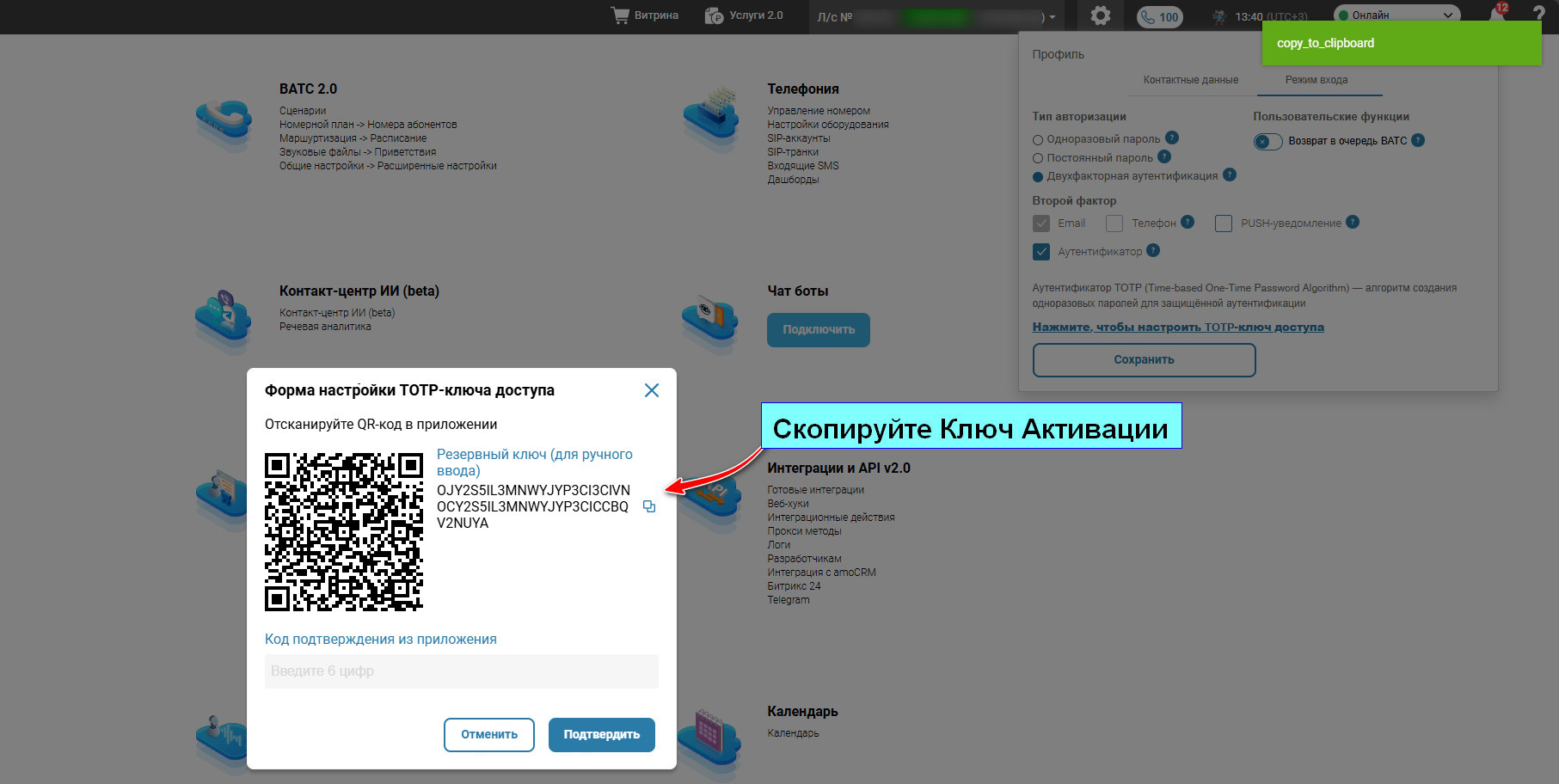Select Одноразовый пароль radio button

click(1038, 139)
